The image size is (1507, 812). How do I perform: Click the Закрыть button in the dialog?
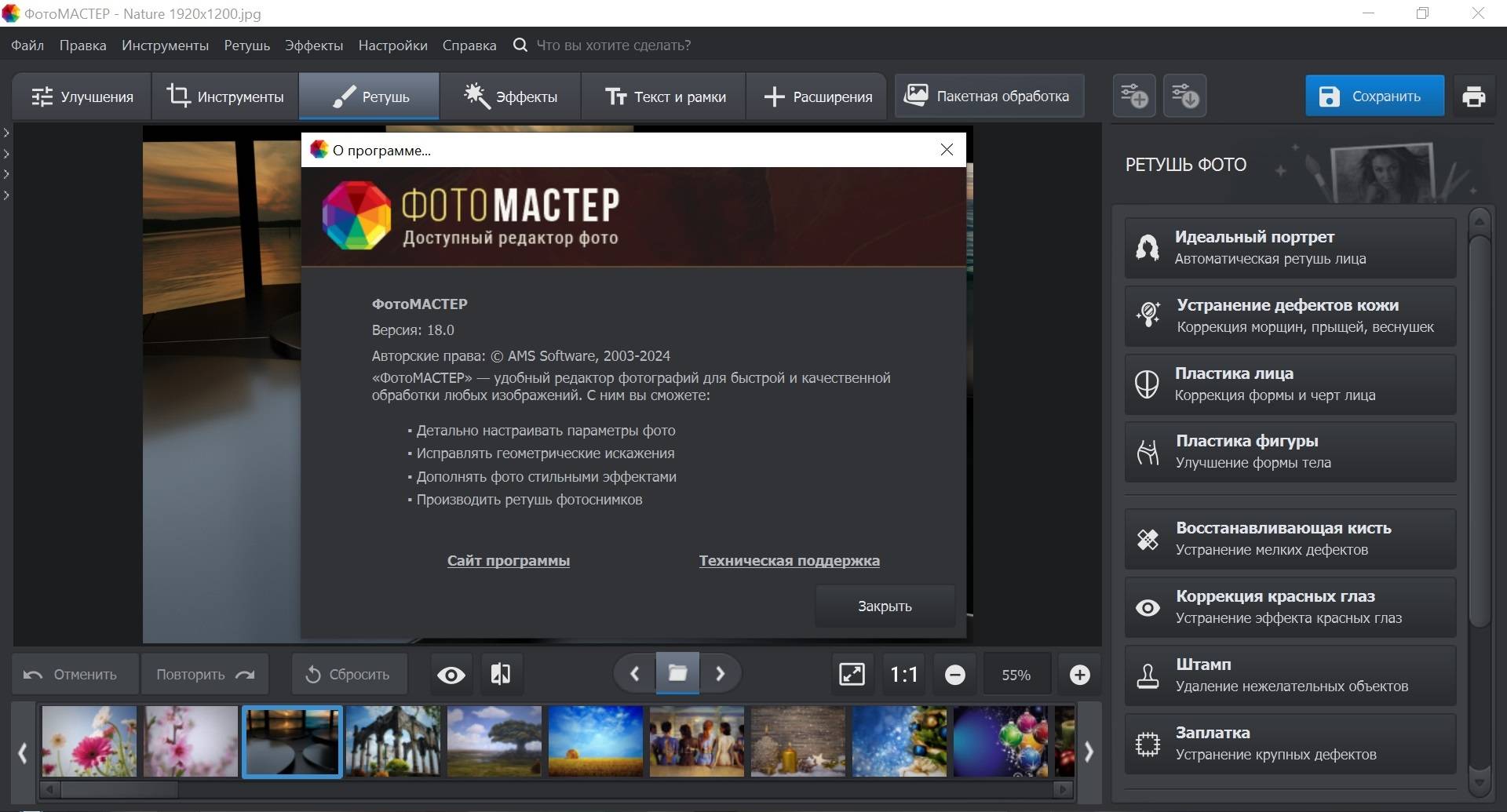(x=885, y=606)
